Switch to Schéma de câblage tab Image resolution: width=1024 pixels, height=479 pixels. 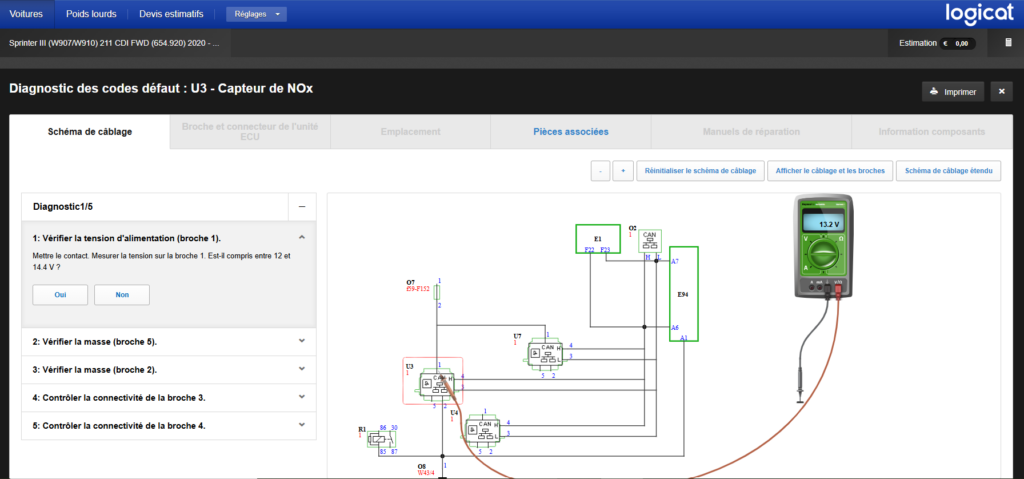point(89,132)
